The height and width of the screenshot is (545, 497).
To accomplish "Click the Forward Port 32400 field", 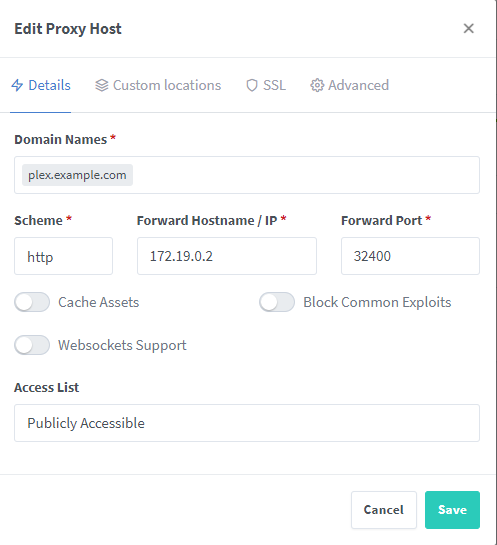I will pyautogui.click(x=410, y=256).
